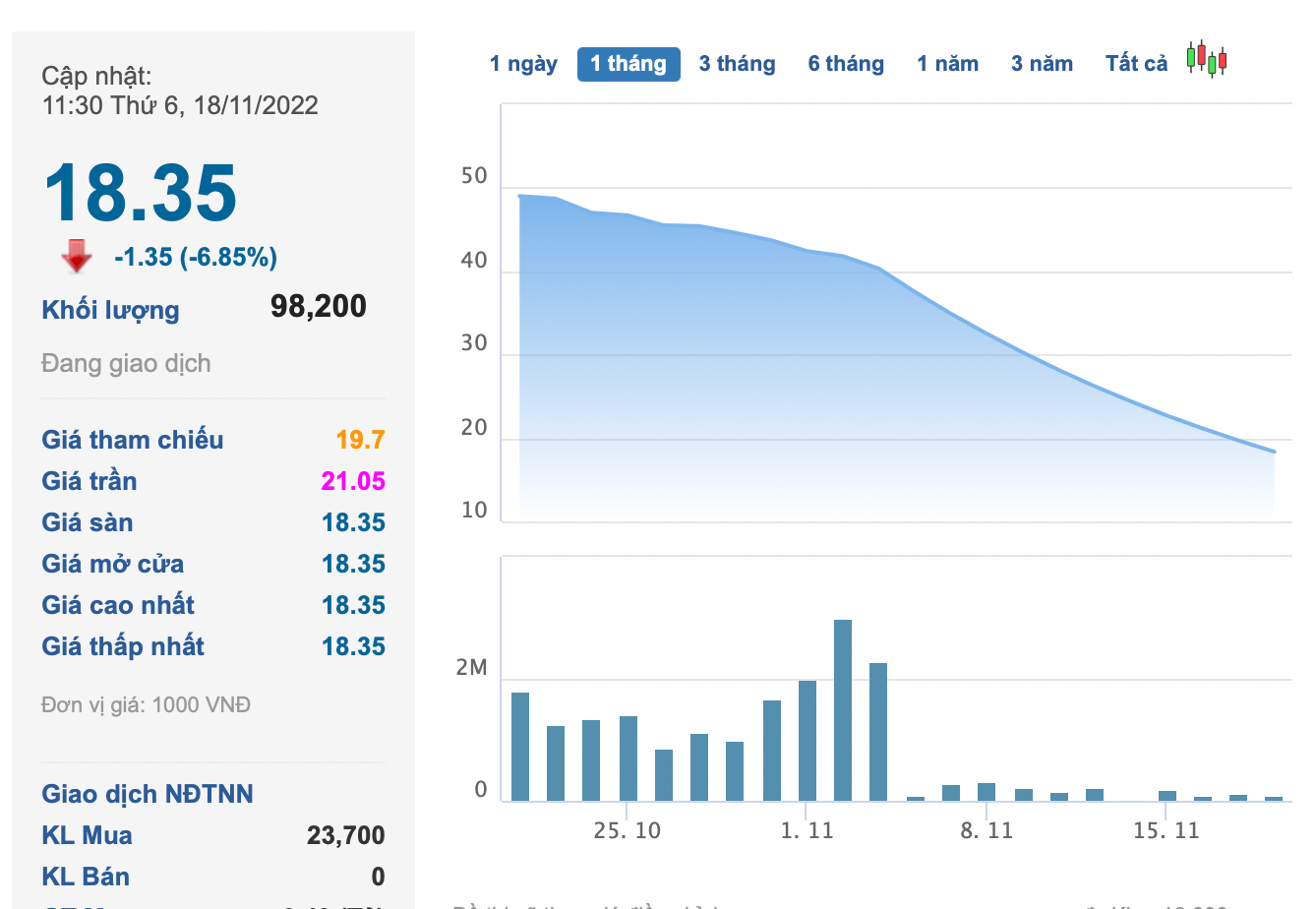This screenshot has height=909, width=1316.
Task: Select the 1 ngày time range
Action: [x=523, y=64]
